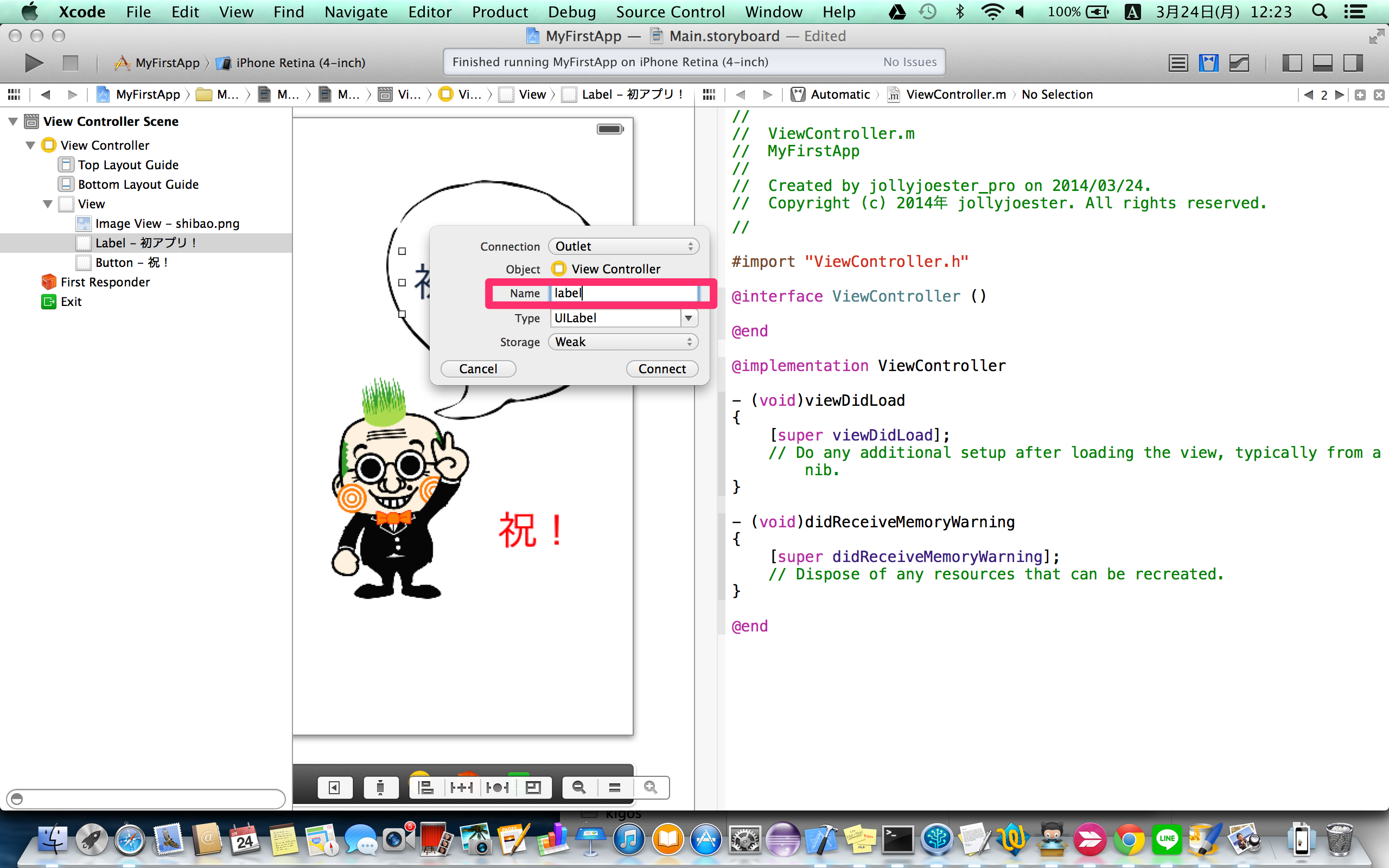1389x868 pixels.
Task: Toggle the Navigator panel visibility
Action: click(1292, 62)
